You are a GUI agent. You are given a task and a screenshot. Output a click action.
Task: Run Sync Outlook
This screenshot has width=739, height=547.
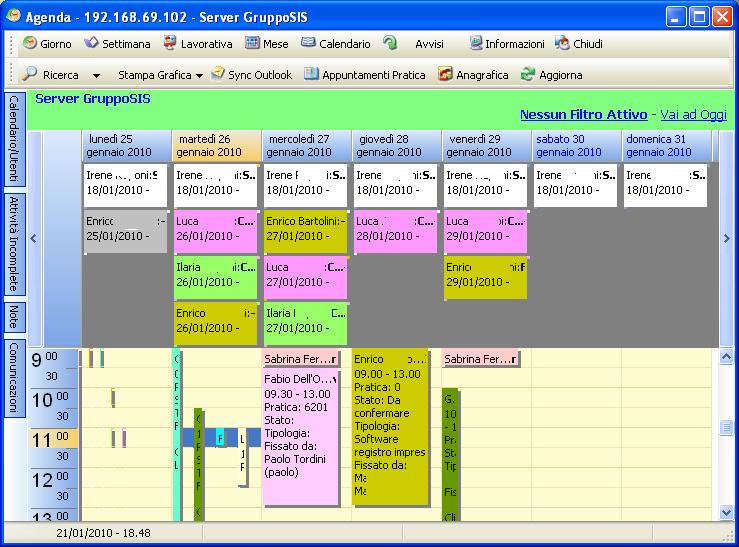(252, 75)
